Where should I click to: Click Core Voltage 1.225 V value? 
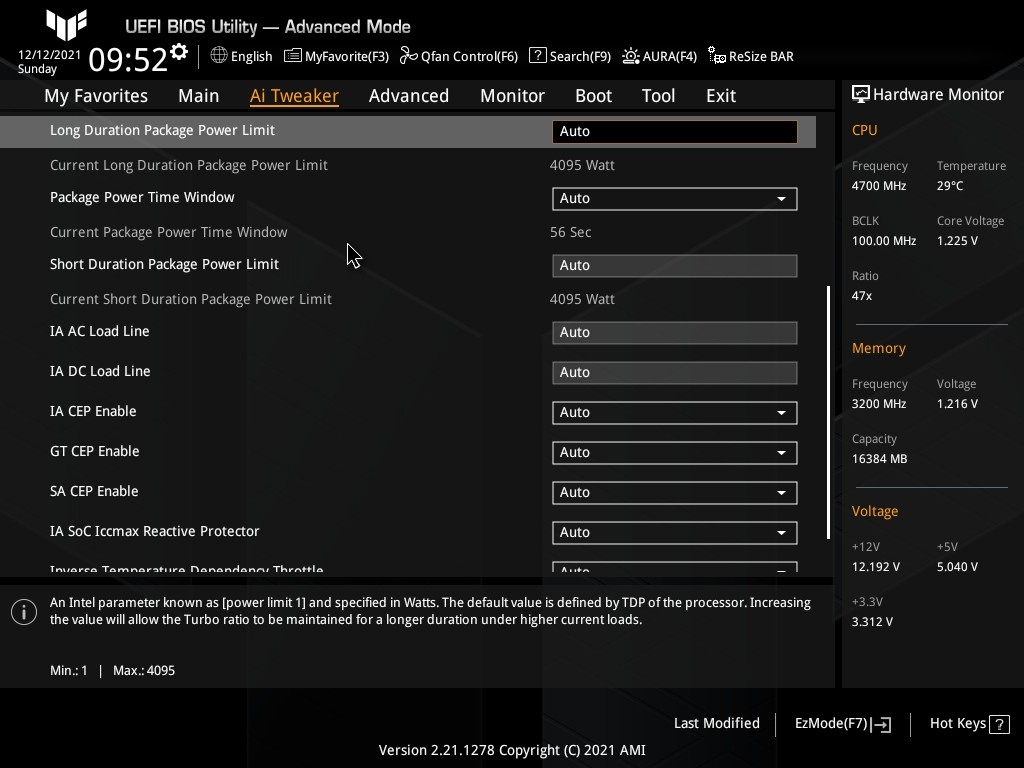[957, 240]
